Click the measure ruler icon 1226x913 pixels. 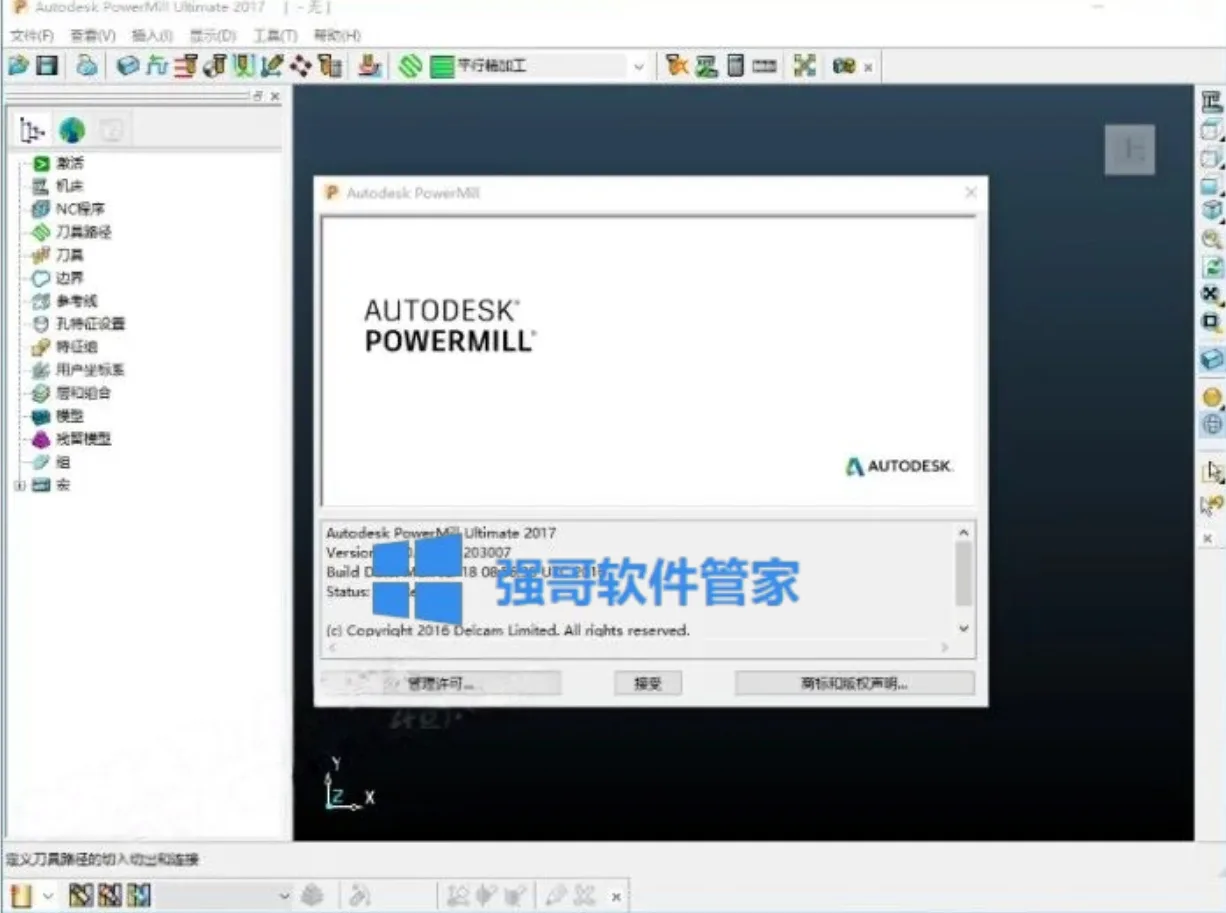click(x=764, y=66)
